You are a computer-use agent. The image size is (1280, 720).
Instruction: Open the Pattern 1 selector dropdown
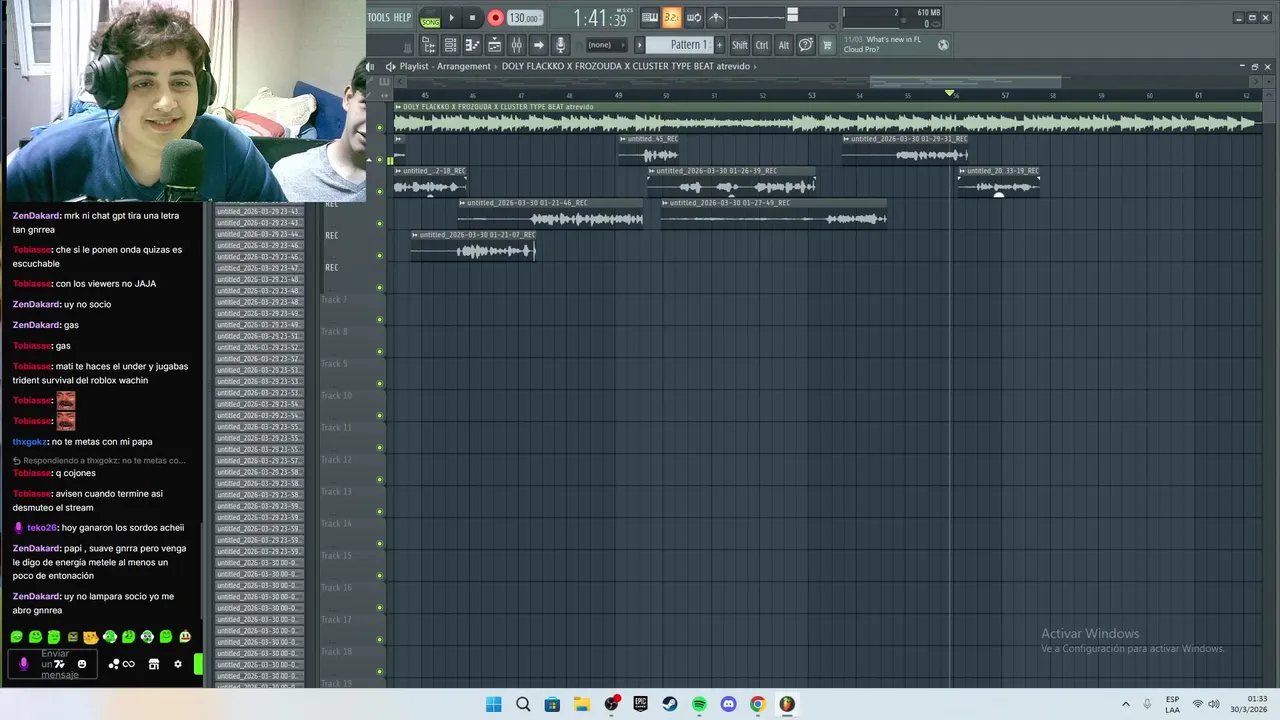click(682, 45)
